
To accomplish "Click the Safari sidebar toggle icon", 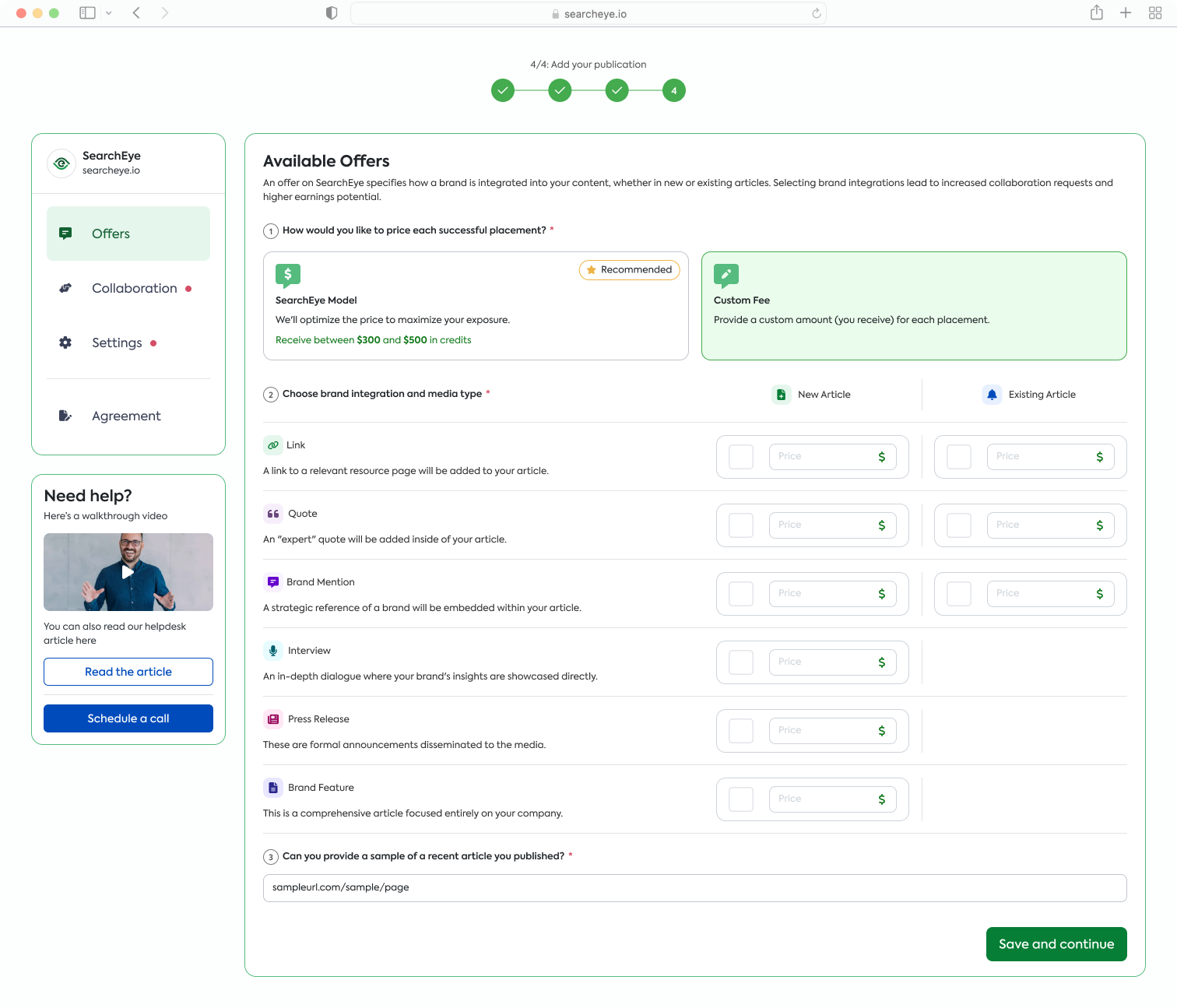I will [x=87, y=13].
